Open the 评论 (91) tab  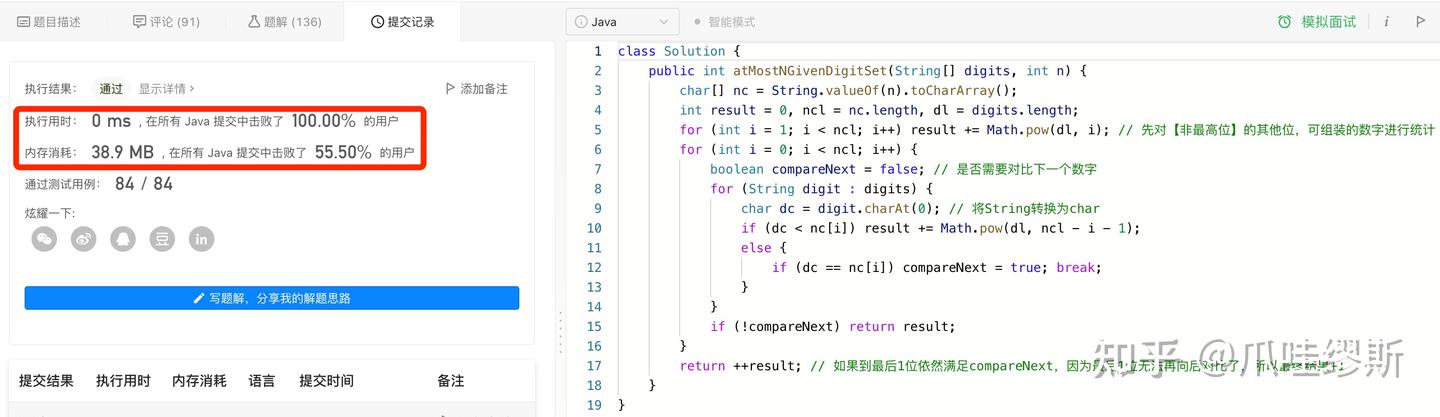166,21
